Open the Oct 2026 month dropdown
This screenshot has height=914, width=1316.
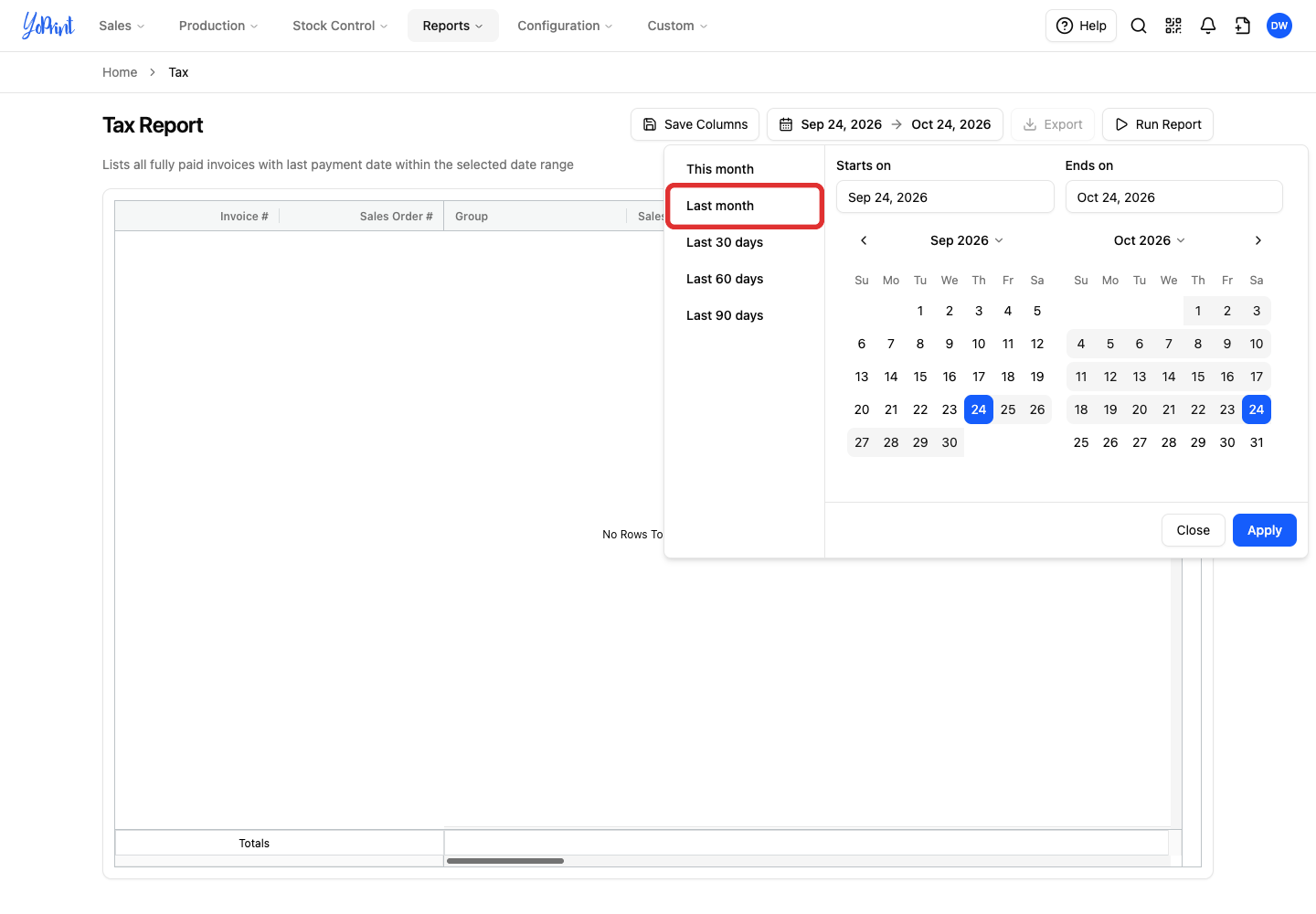coord(1150,240)
